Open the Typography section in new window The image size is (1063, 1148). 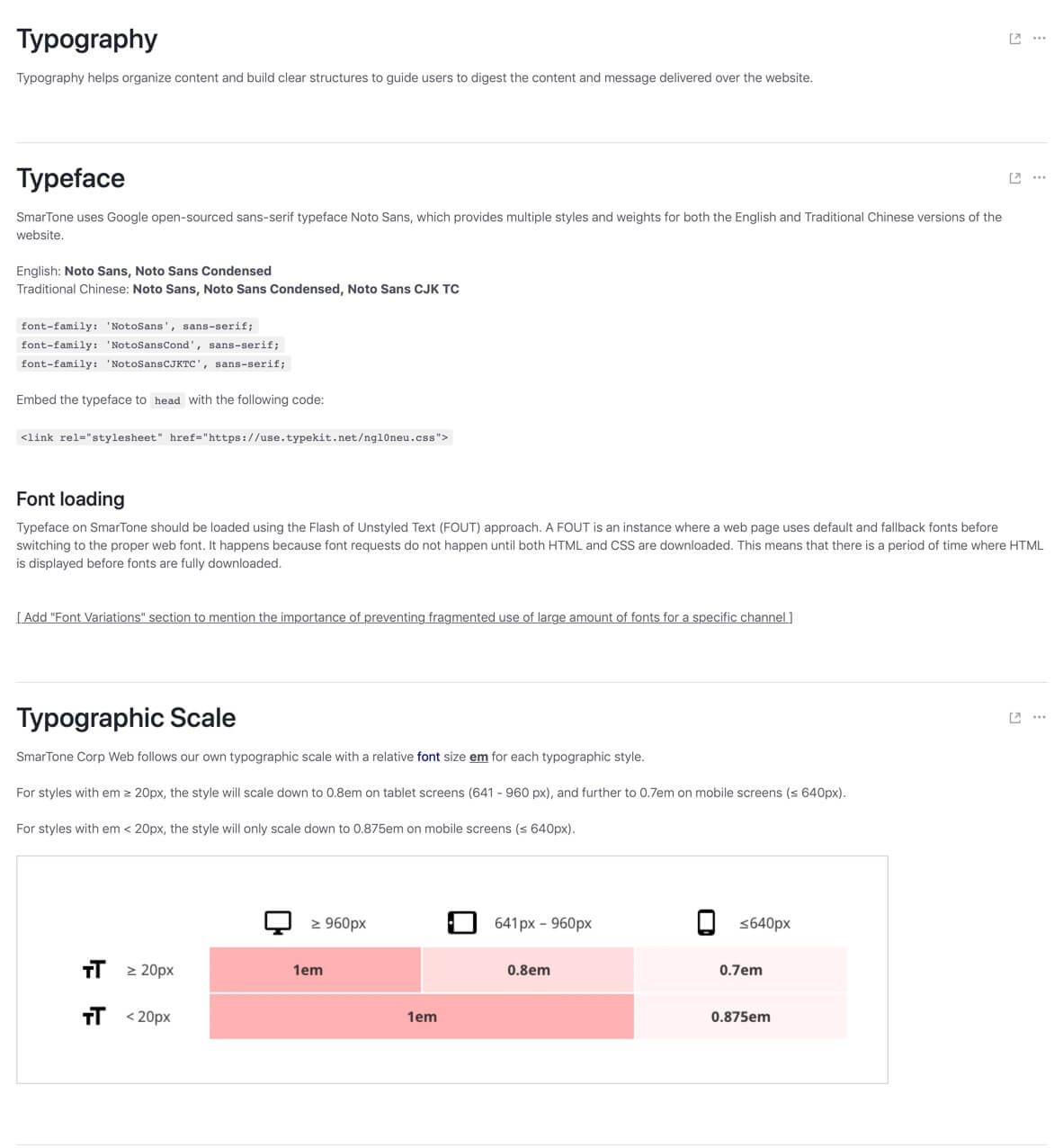[x=1014, y=39]
